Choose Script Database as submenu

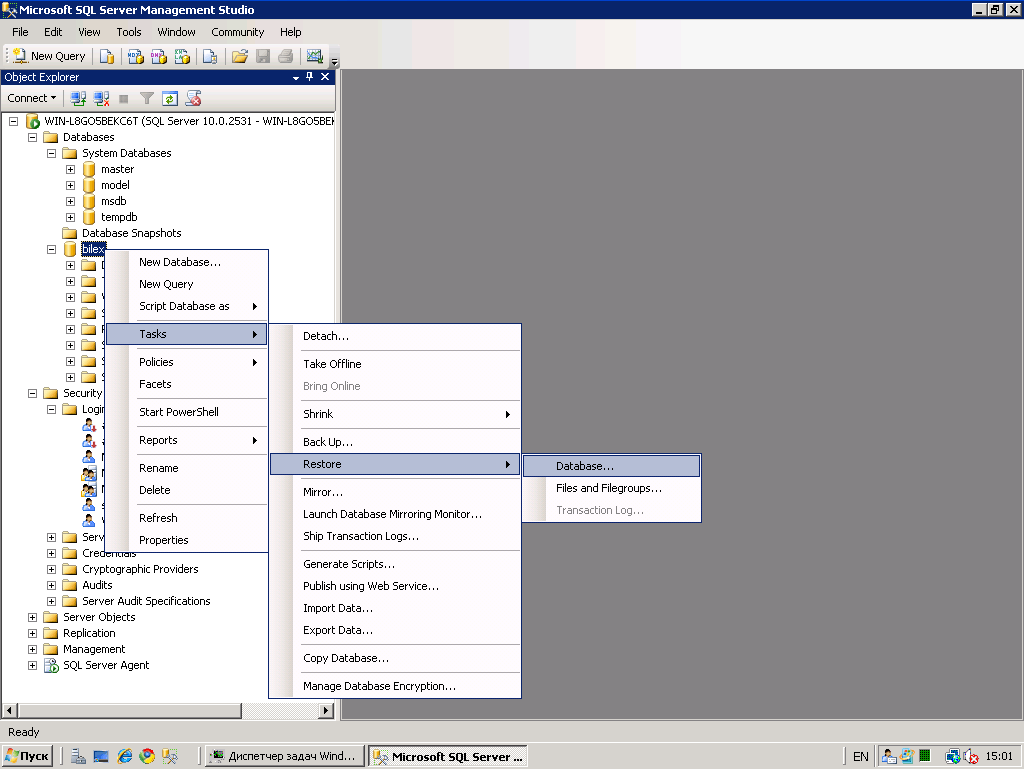click(x=187, y=306)
